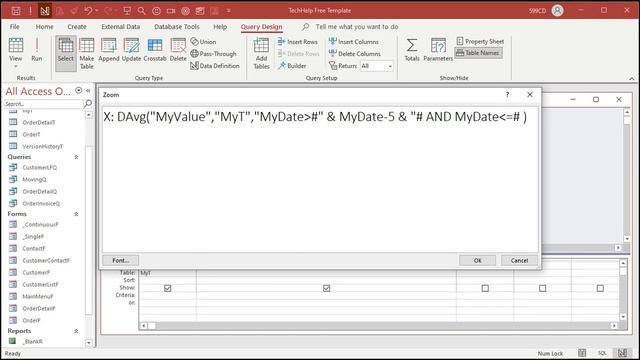The height and width of the screenshot is (360, 640).
Task: Switch to Delete query type
Action: 178,50
